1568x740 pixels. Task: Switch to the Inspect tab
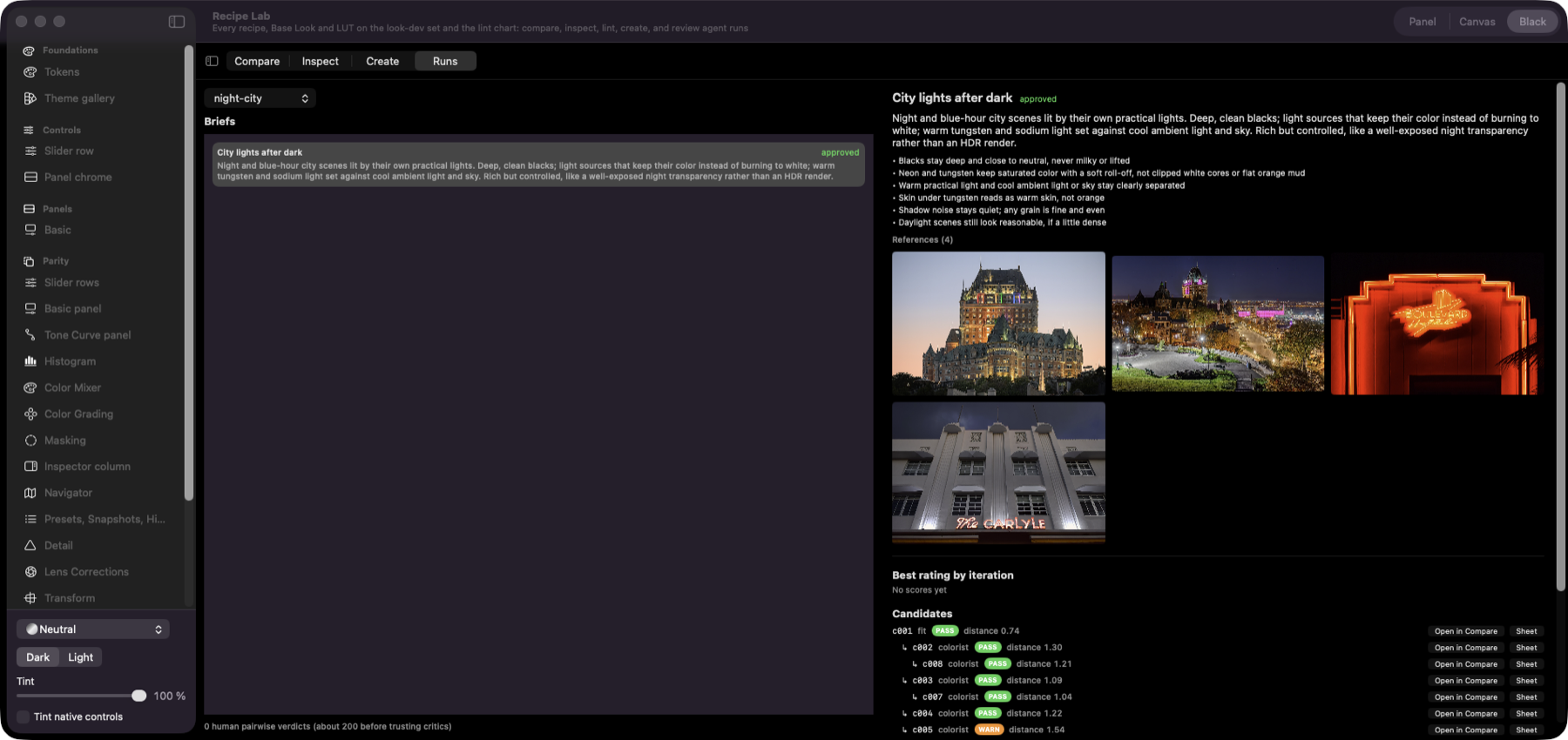coord(321,61)
